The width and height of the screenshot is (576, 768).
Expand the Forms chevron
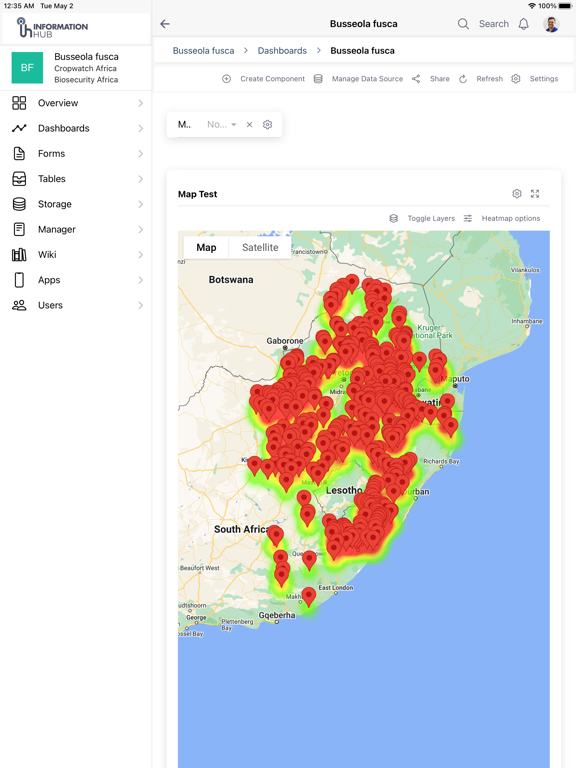pos(141,154)
